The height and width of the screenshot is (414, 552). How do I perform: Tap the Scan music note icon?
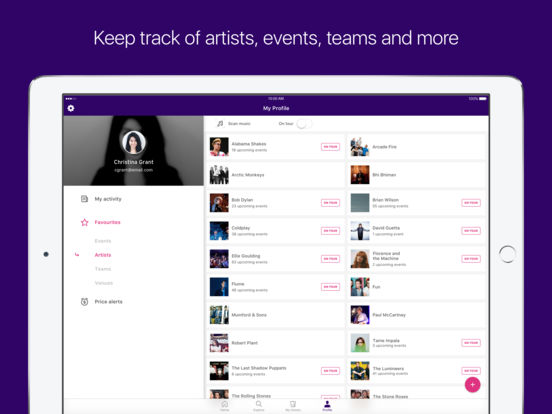220,124
